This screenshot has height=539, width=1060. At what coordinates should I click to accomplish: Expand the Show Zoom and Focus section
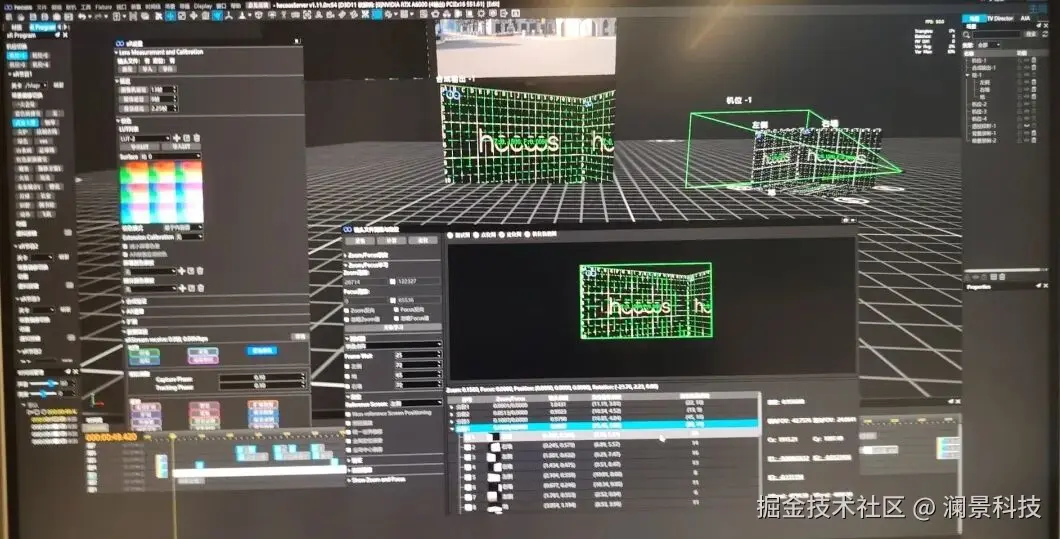tap(349, 479)
